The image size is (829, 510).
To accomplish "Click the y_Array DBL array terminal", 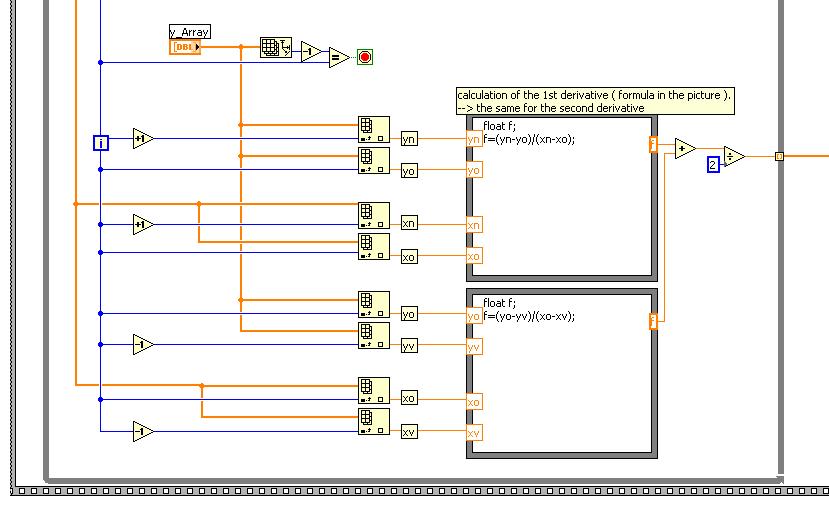I will [185, 47].
